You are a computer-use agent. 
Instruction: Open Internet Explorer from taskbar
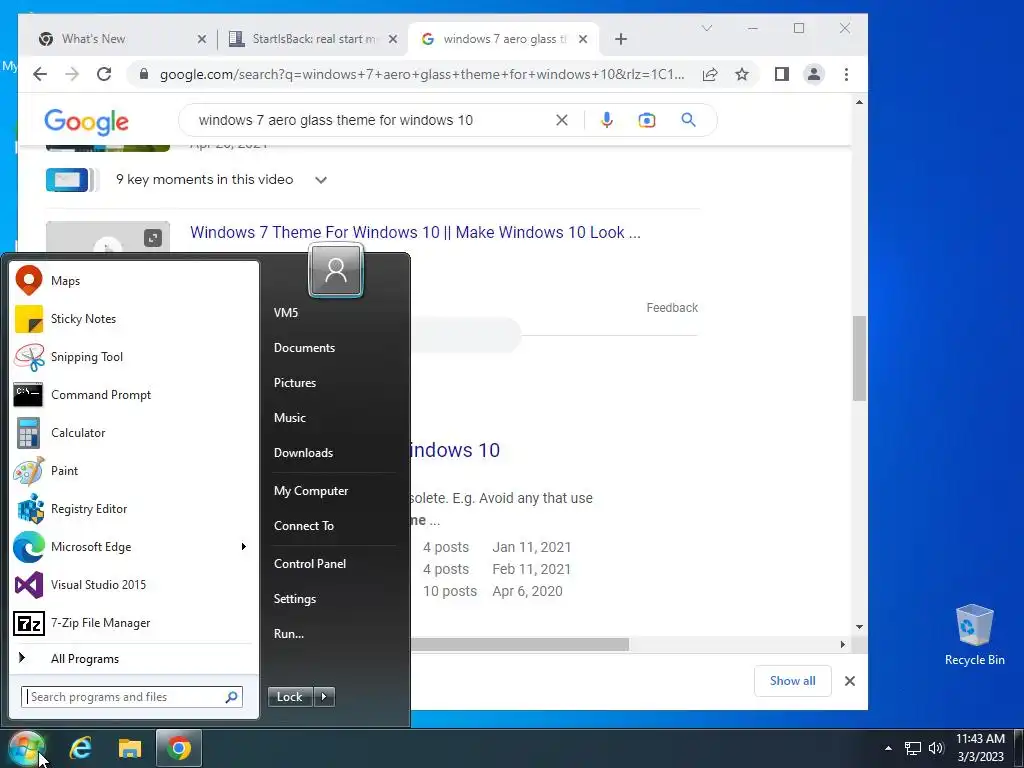pos(81,748)
